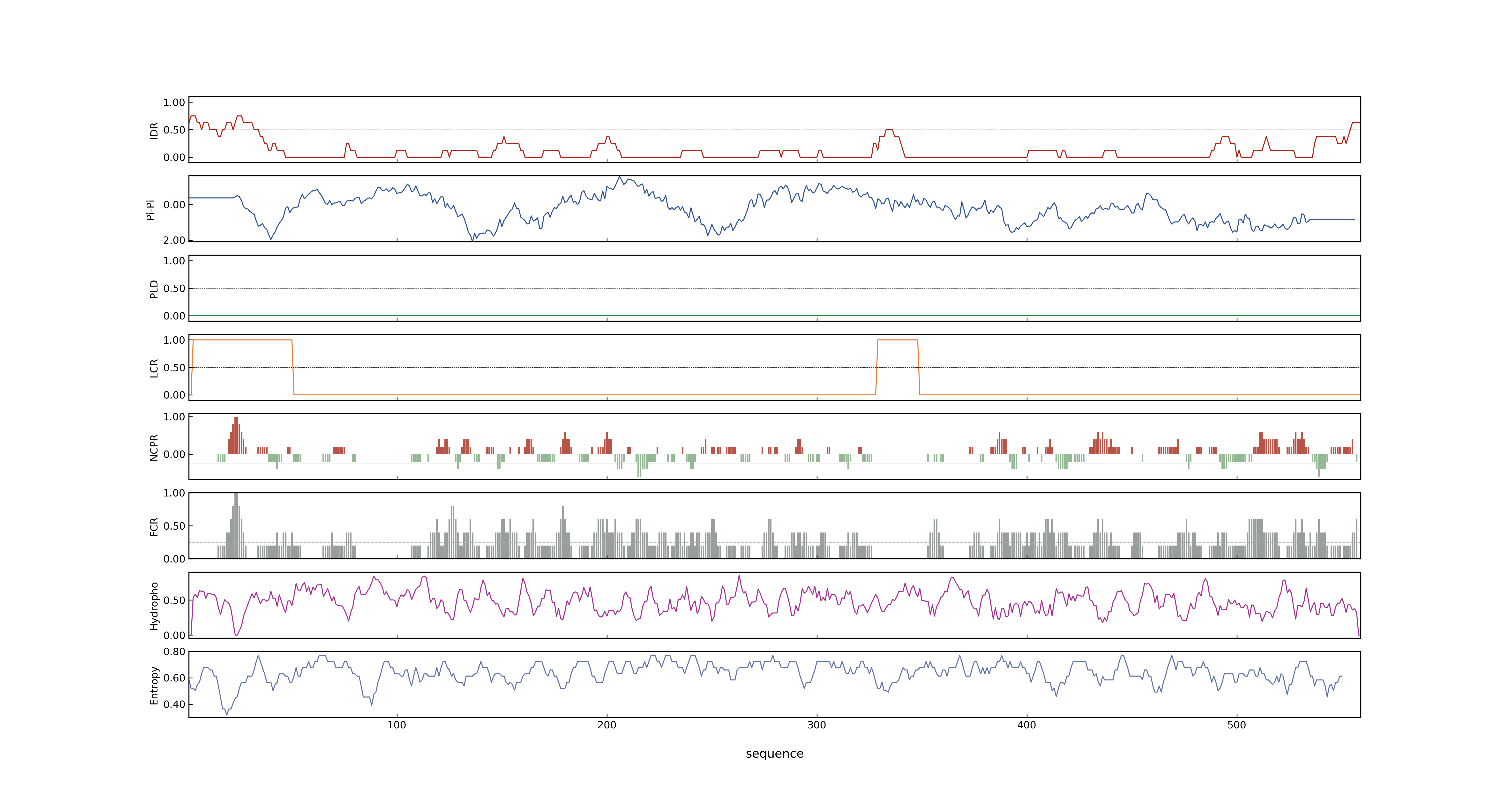This screenshot has width=1512, height=806.
Task: Click the "0.00" tick of the PLD panel
Action: 174,316
